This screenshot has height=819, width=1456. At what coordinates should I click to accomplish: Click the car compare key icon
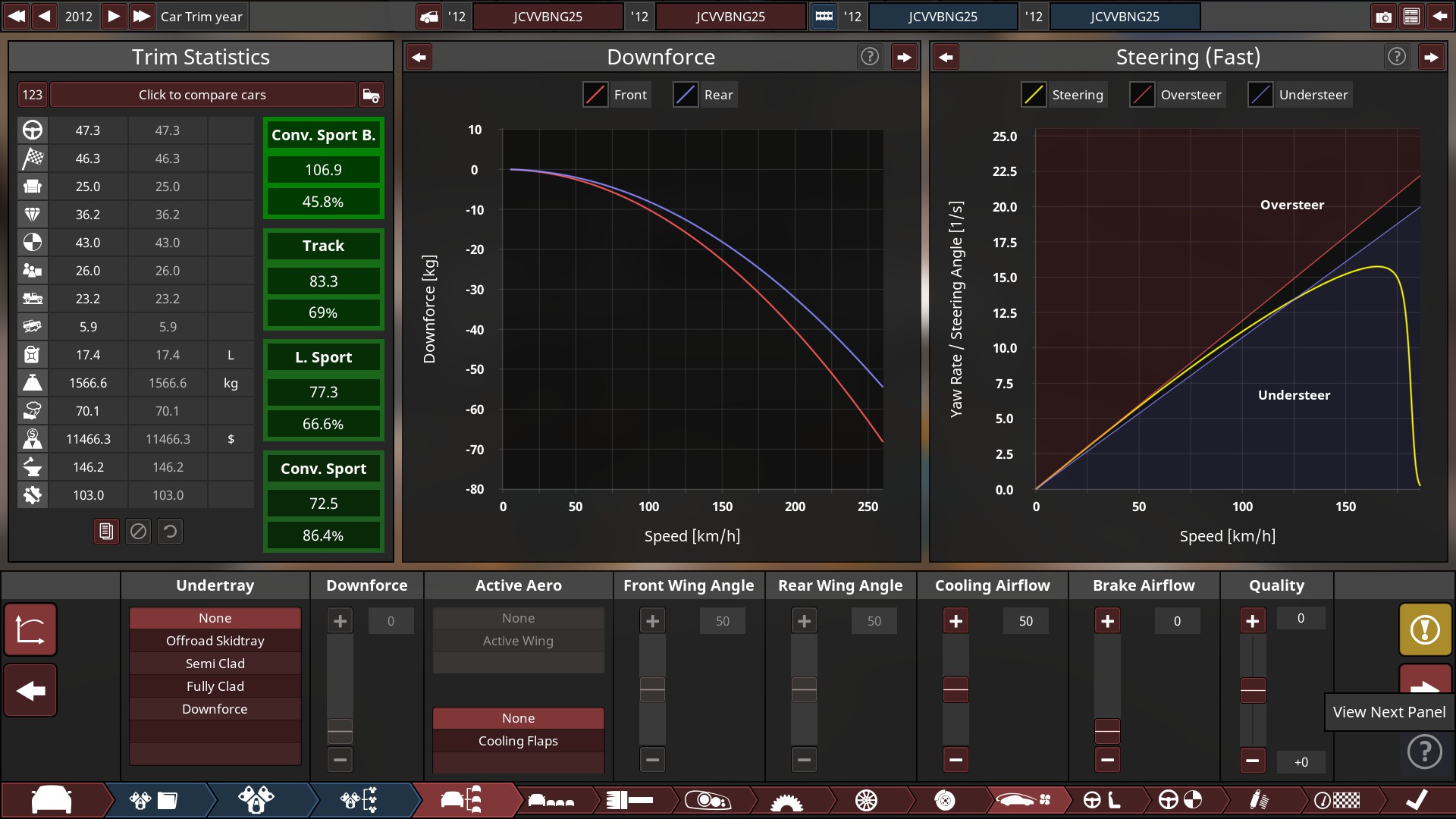click(371, 95)
